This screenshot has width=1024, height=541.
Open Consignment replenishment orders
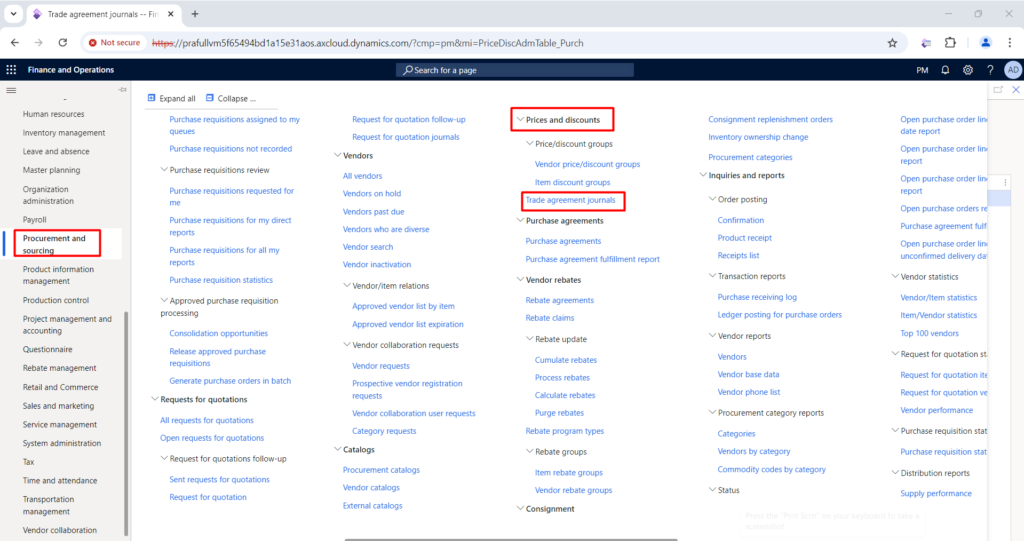tap(771, 119)
